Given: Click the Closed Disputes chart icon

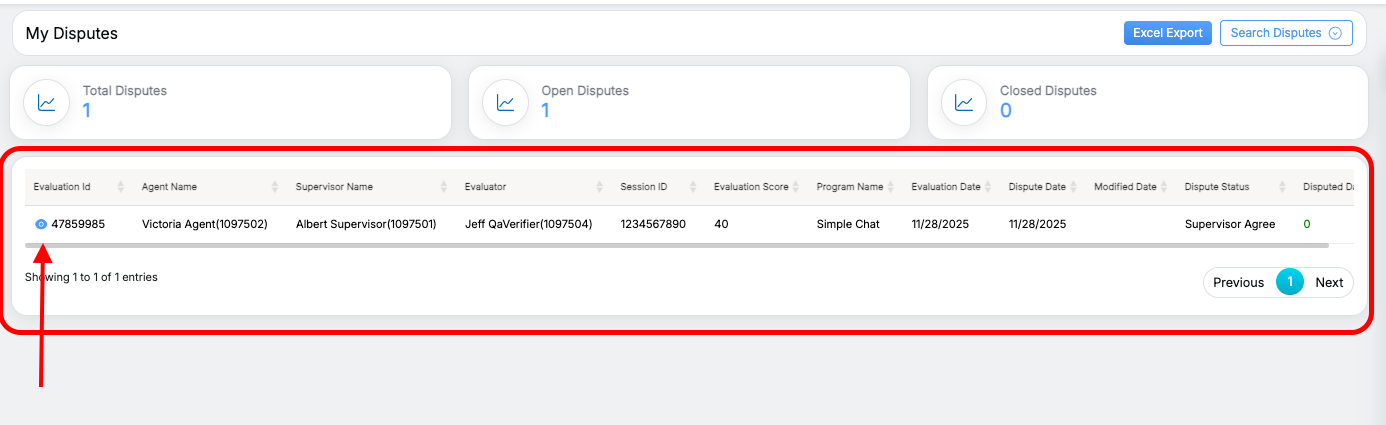Looking at the screenshot, I should 964,102.
